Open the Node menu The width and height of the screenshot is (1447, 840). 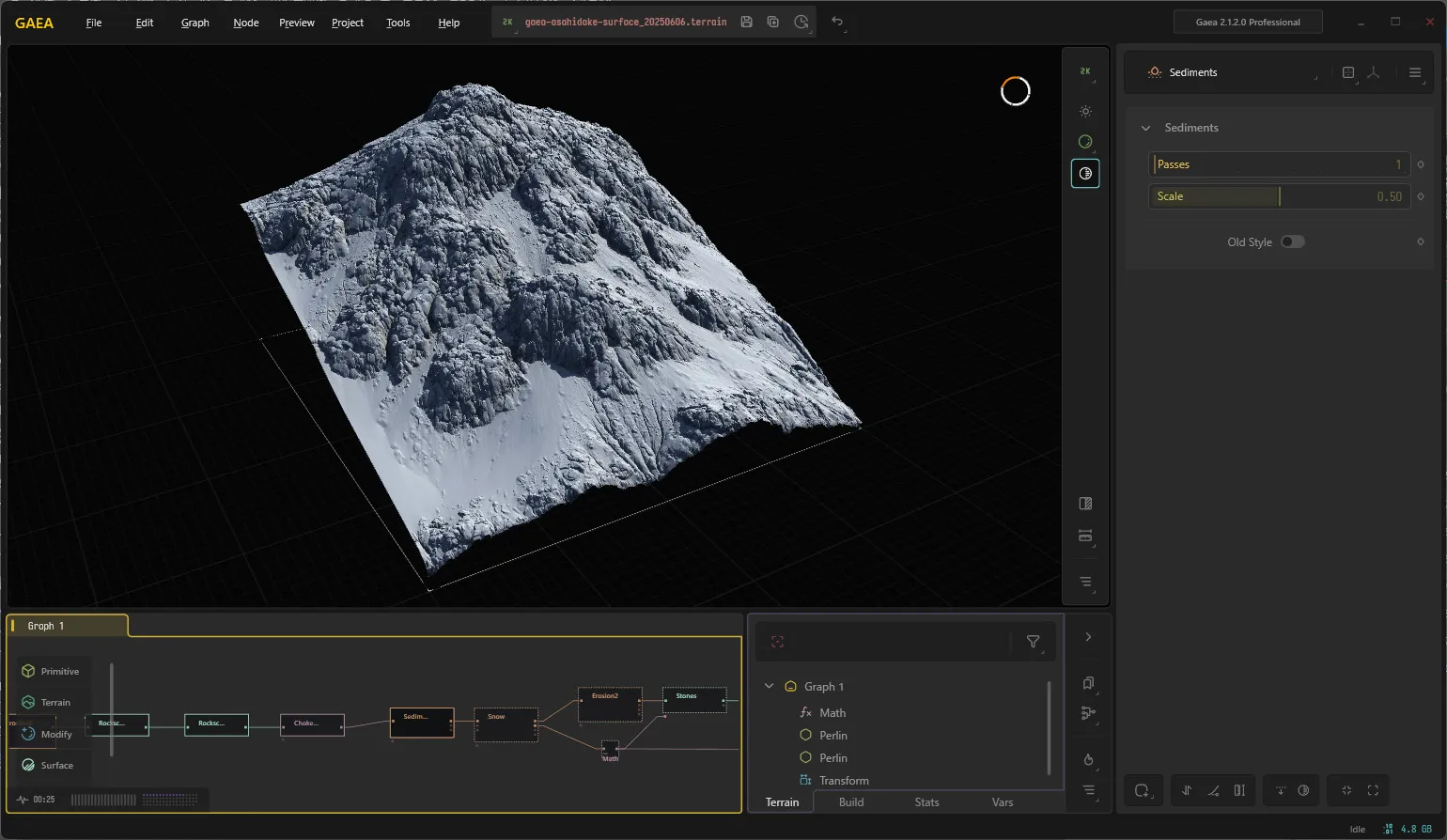point(246,23)
